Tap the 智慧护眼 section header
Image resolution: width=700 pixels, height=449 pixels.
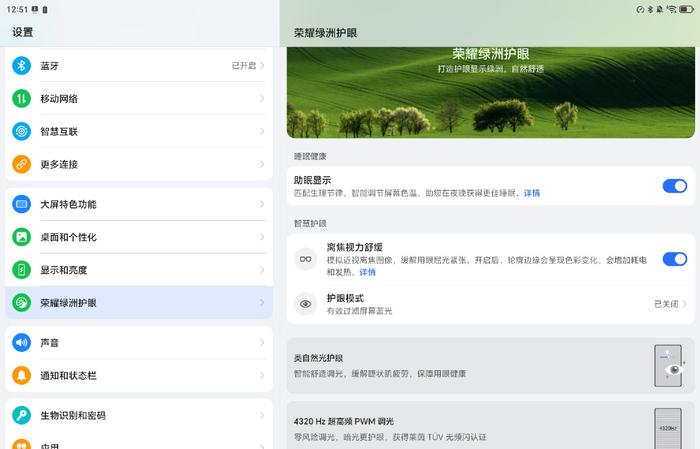[x=310, y=223]
